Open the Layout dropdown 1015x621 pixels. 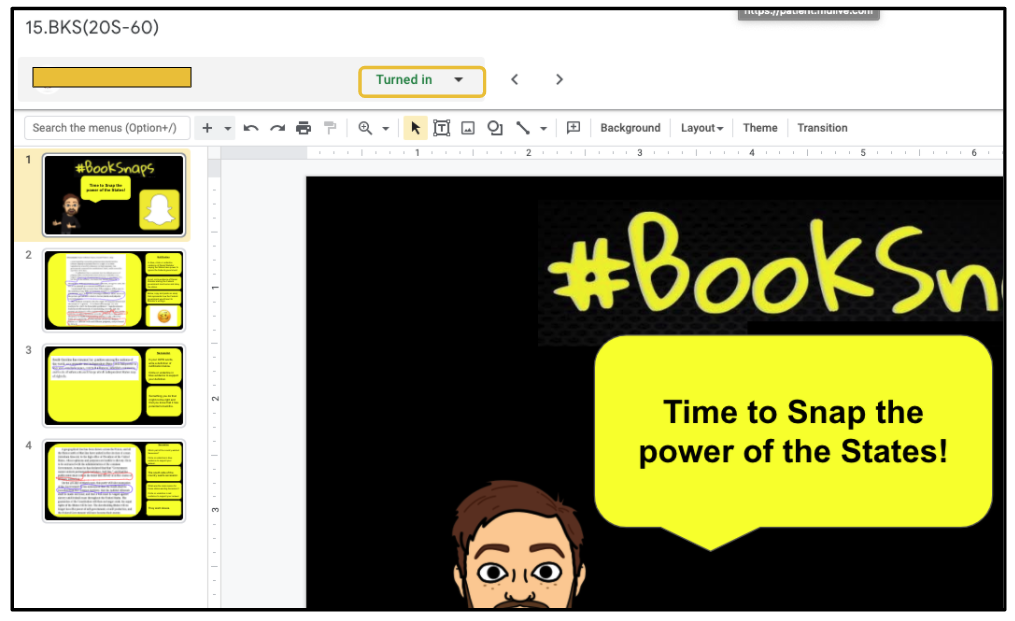[702, 128]
